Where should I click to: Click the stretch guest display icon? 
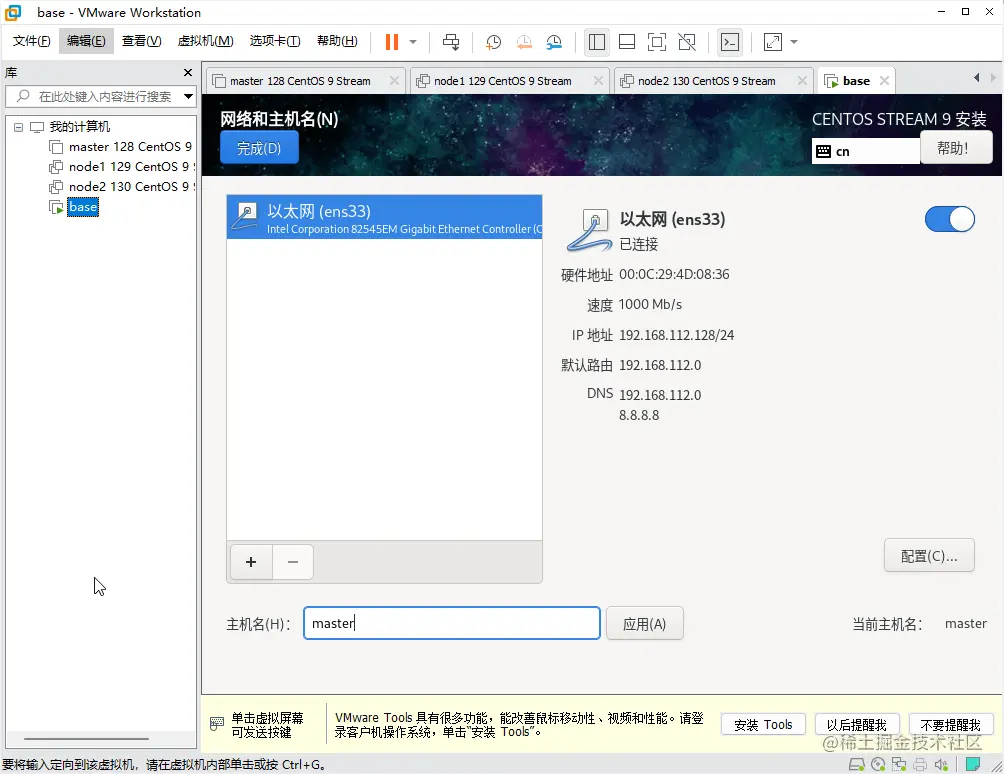(x=773, y=42)
